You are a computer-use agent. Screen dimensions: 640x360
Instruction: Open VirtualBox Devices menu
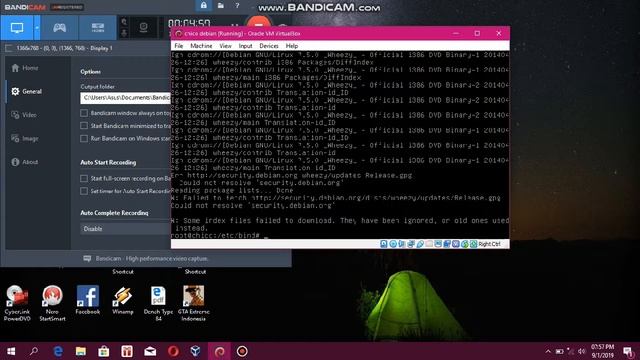pos(269,46)
